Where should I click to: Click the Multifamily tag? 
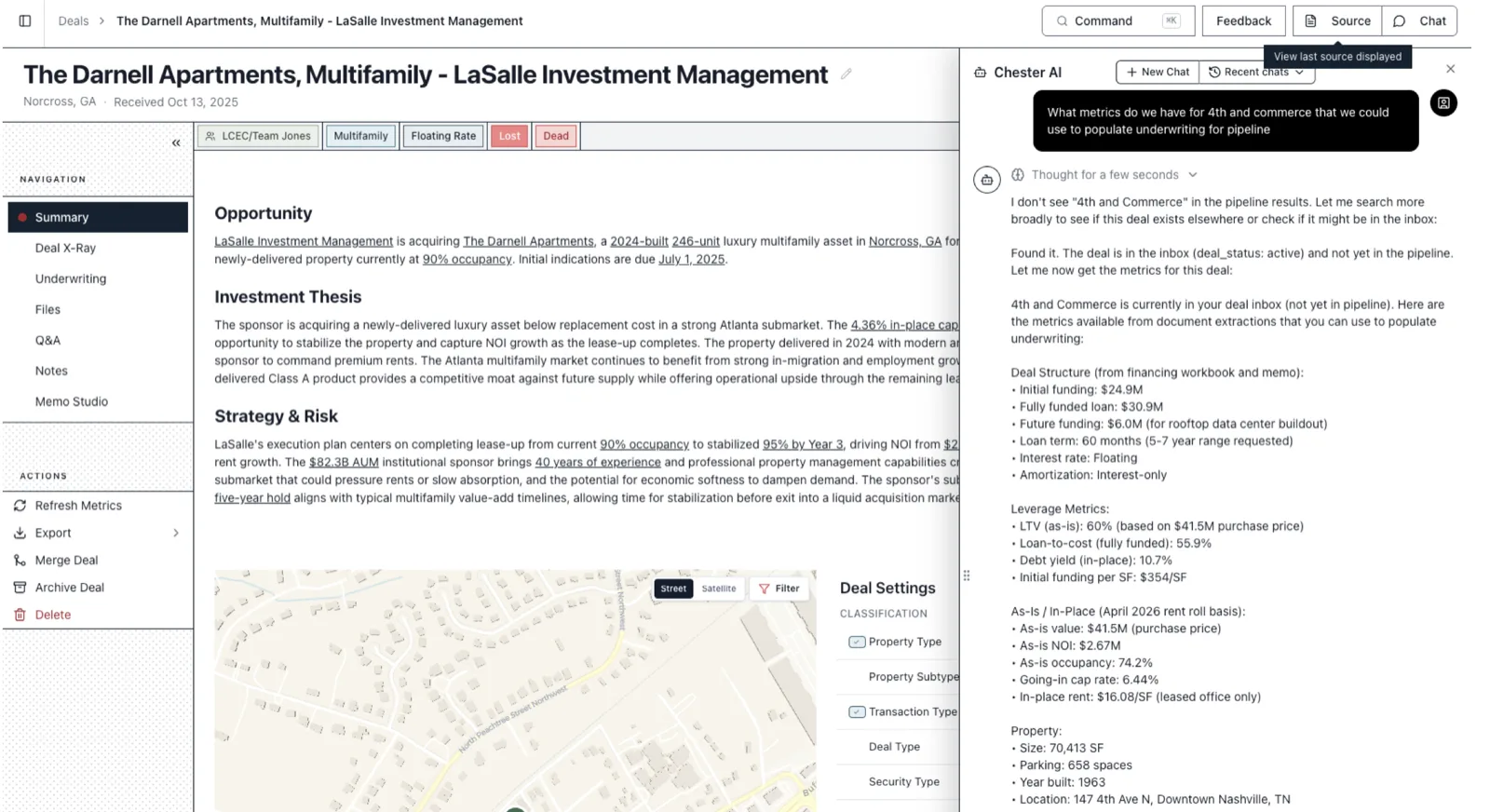click(x=360, y=136)
